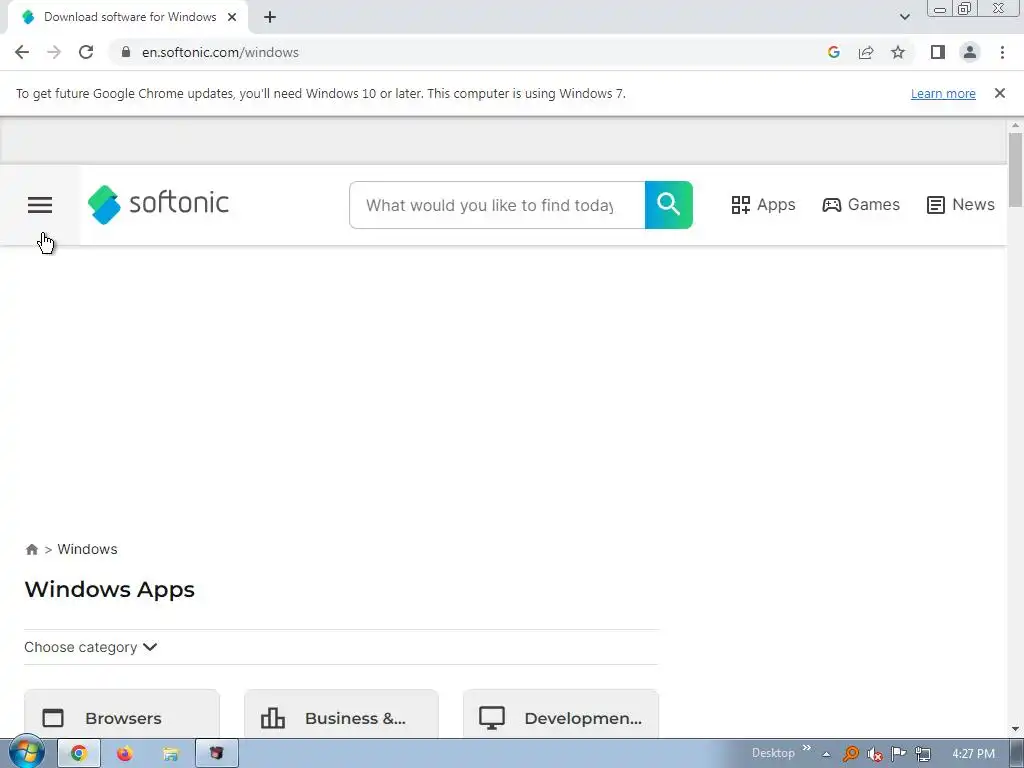Open the tab search chevron
The image size is (1024, 768).
[x=904, y=17]
